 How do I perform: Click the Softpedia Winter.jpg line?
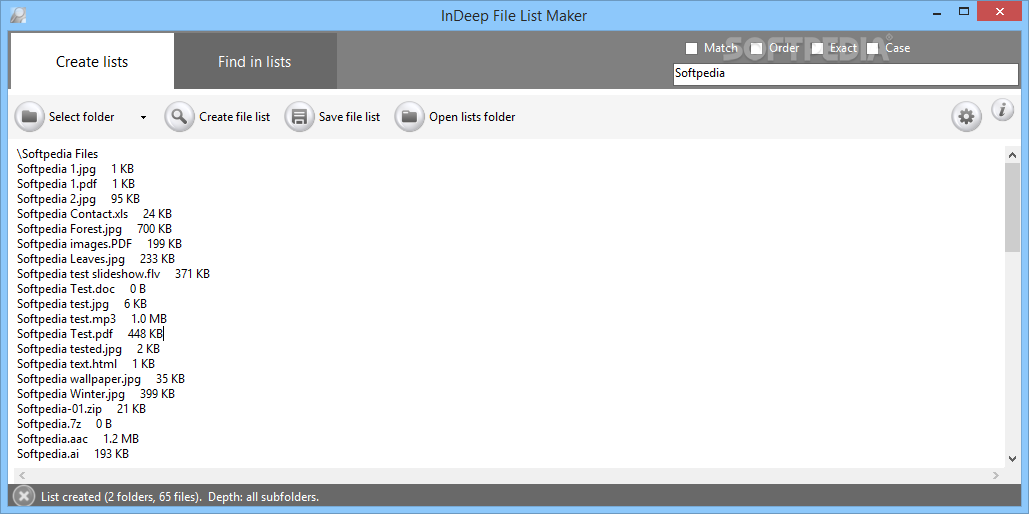click(x=96, y=394)
